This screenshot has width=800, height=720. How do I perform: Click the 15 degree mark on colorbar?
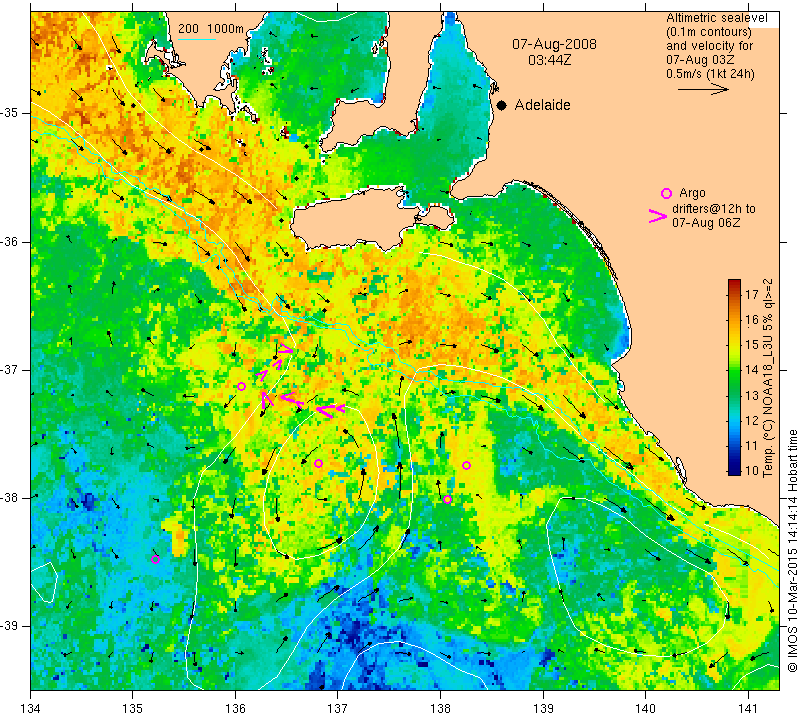752,345
